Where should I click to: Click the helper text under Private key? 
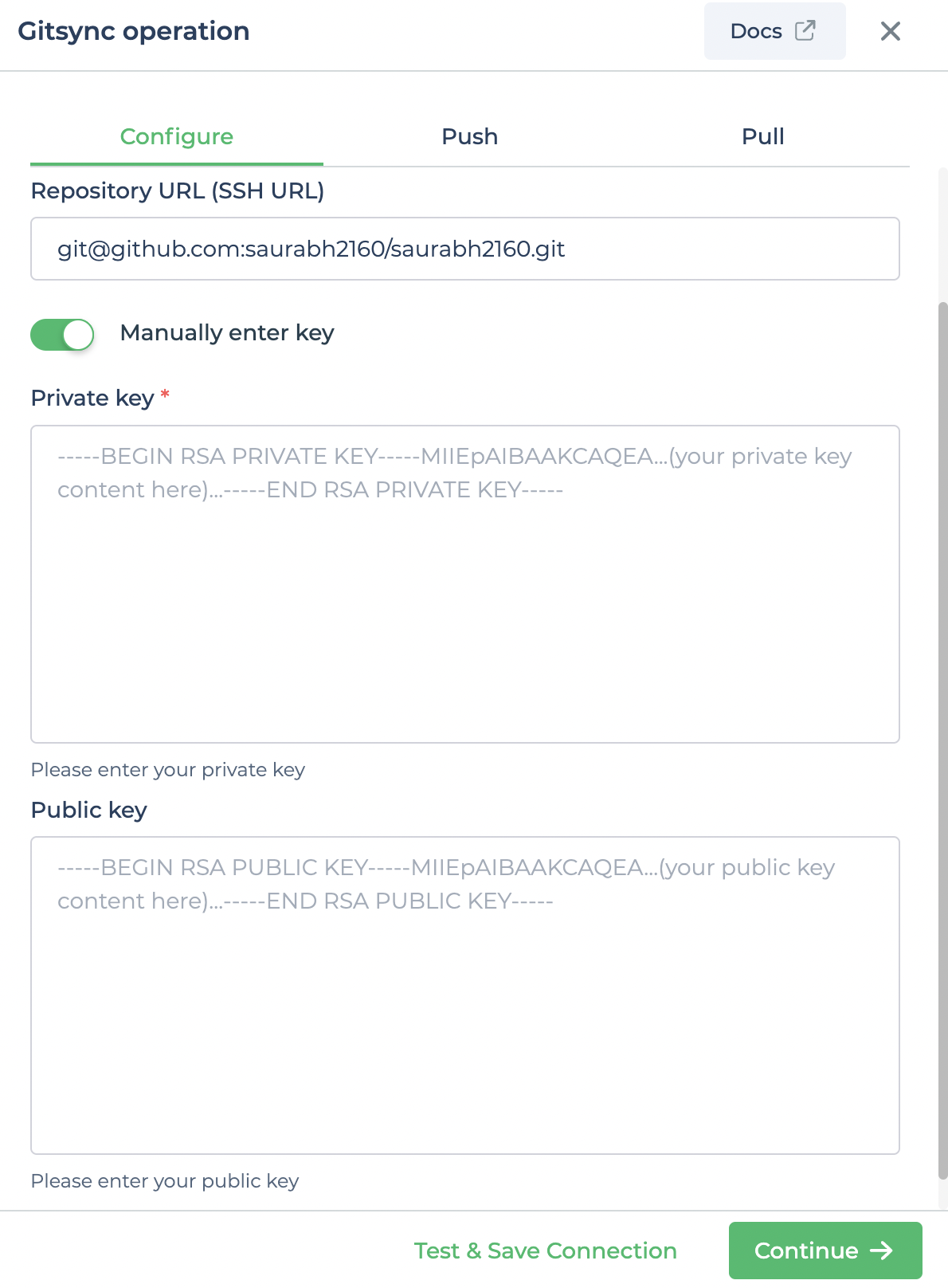point(167,770)
